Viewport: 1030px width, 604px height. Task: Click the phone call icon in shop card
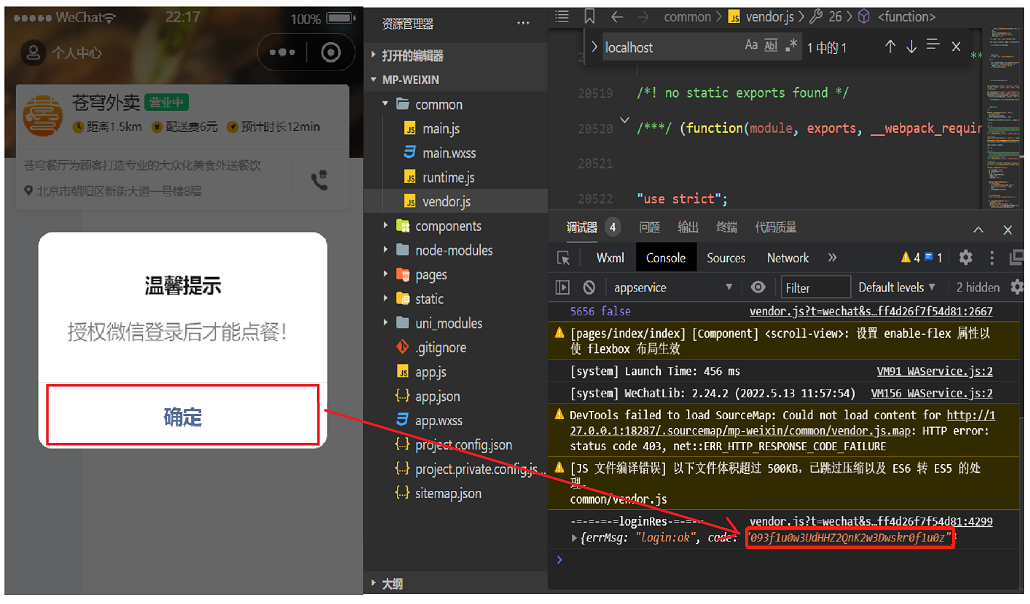[x=319, y=180]
